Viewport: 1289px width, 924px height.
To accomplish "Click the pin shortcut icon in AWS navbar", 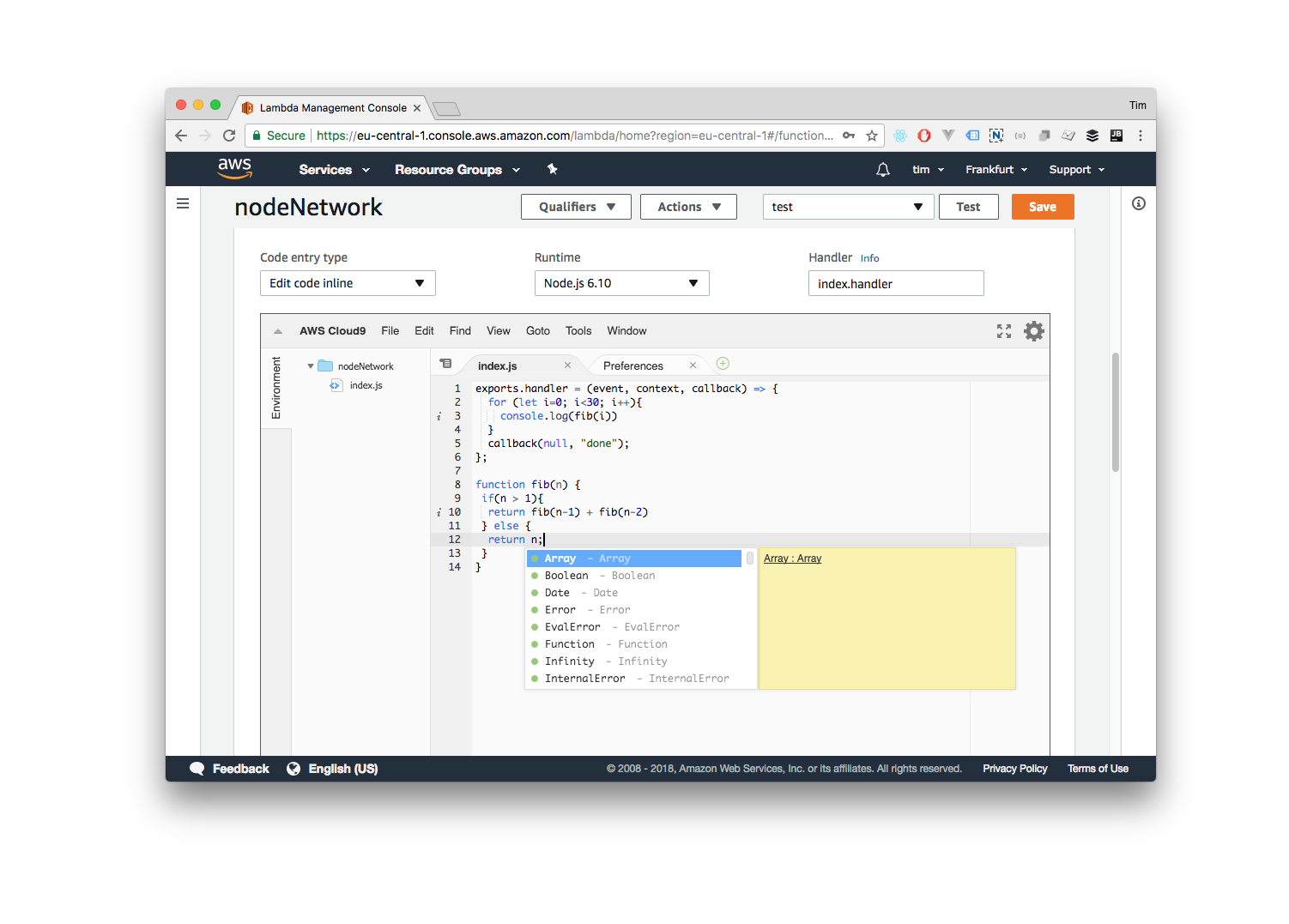I will 553,169.
